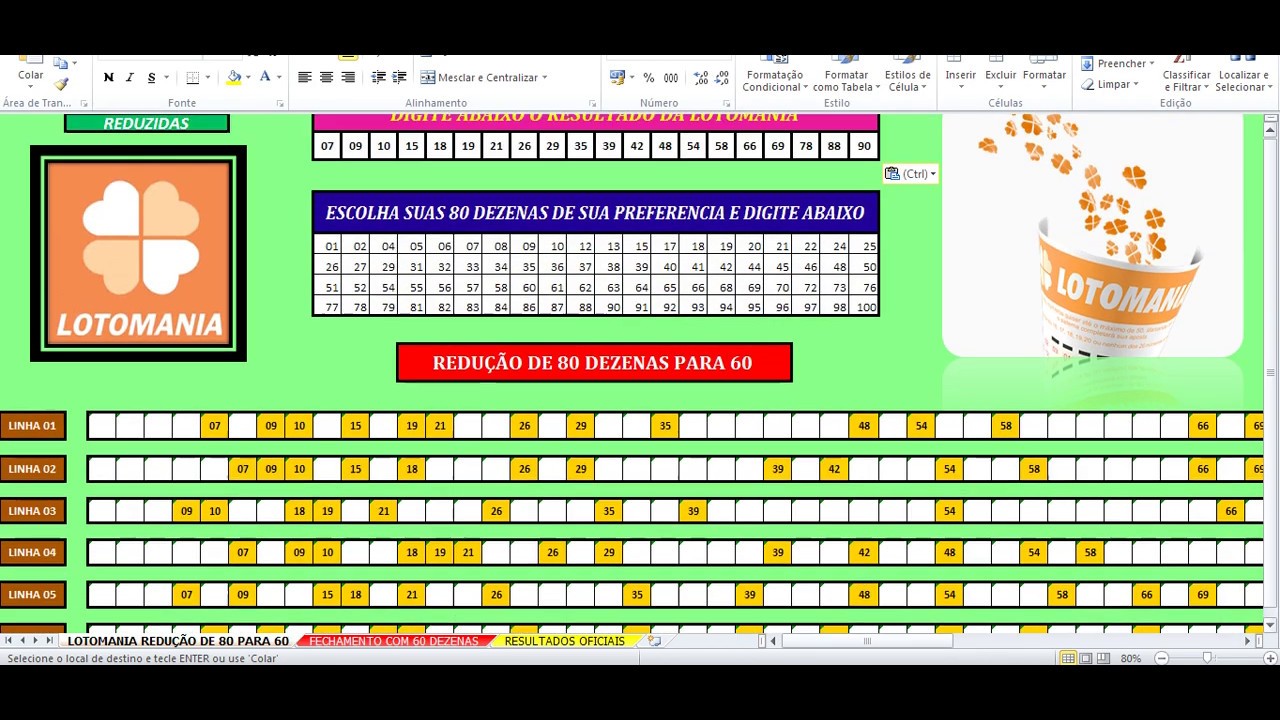Go to first sheet tab arrow
The width and height of the screenshot is (1280, 720).
pos(10,641)
